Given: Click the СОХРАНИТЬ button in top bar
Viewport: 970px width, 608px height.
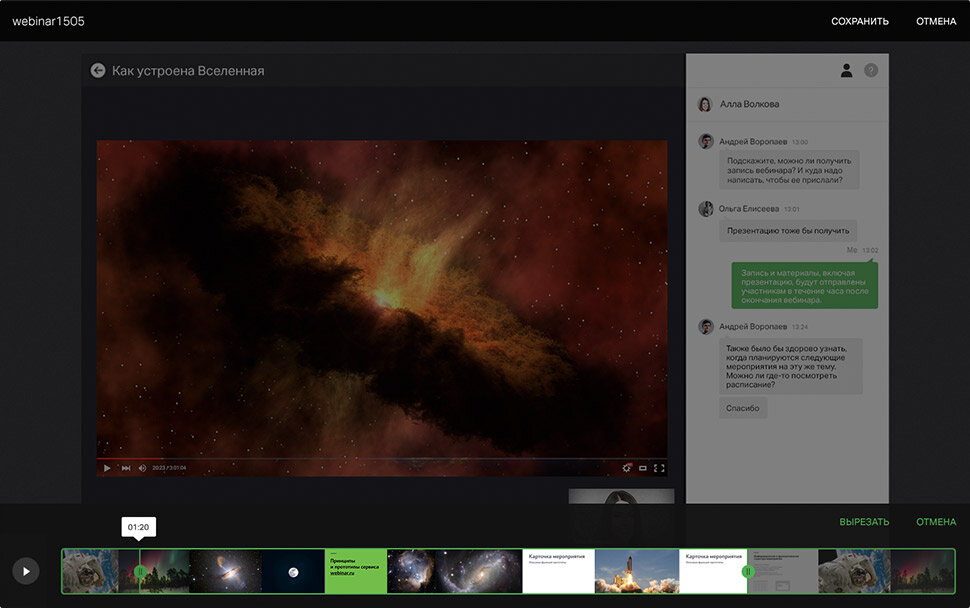Looking at the screenshot, I should point(859,21).
